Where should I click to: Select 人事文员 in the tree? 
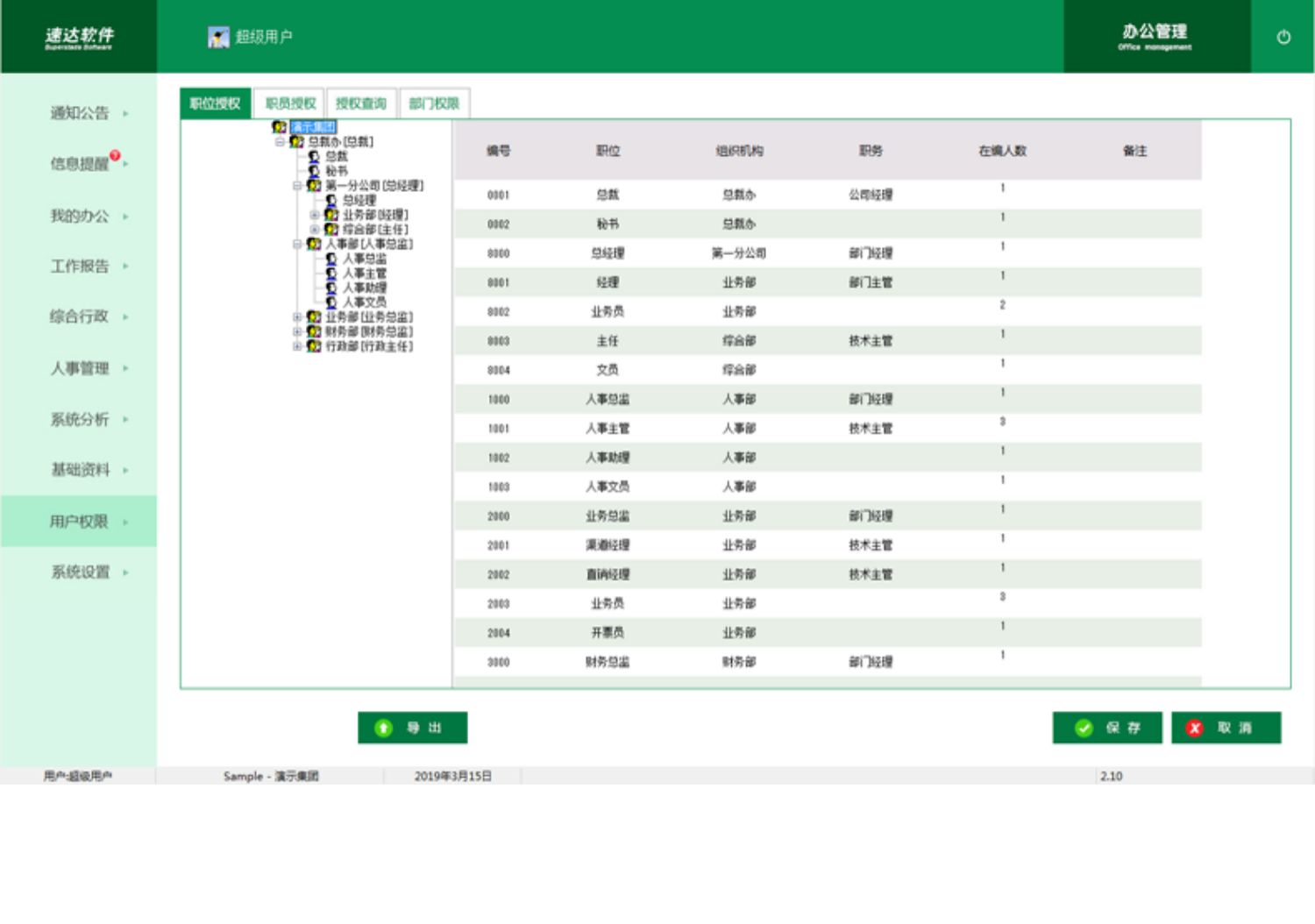pos(364,302)
